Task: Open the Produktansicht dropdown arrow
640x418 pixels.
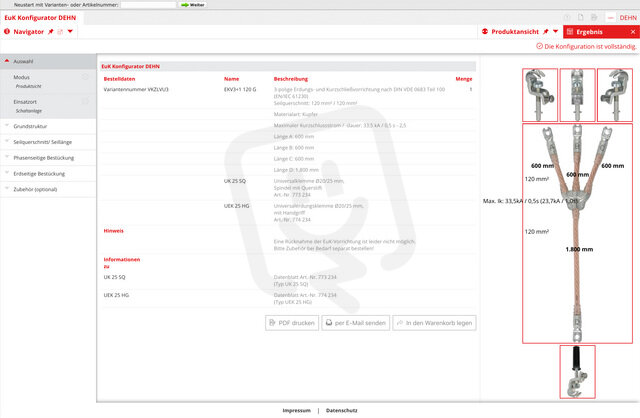Action: pyautogui.click(x=555, y=32)
